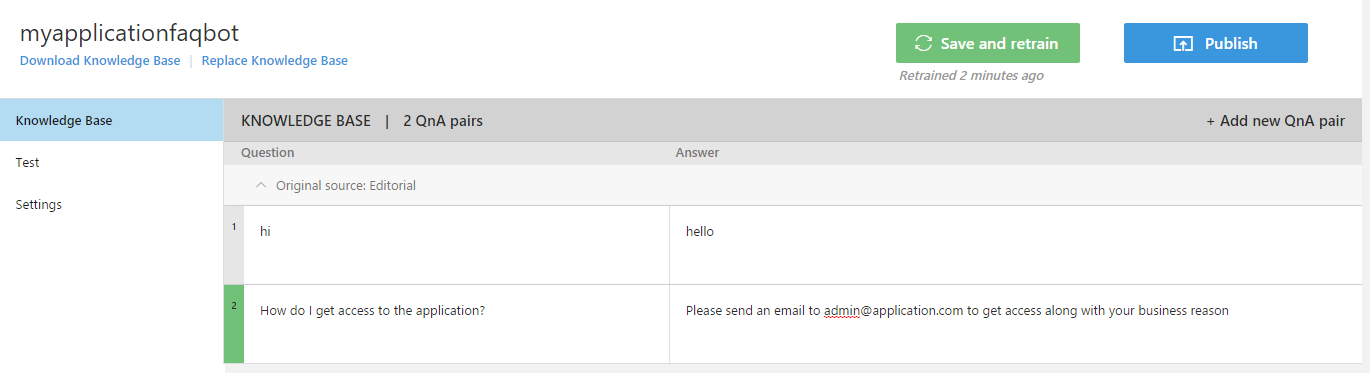Open the Knowledge Base tab
The height and width of the screenshot is (373, 1370).
(x=112, y=120)
